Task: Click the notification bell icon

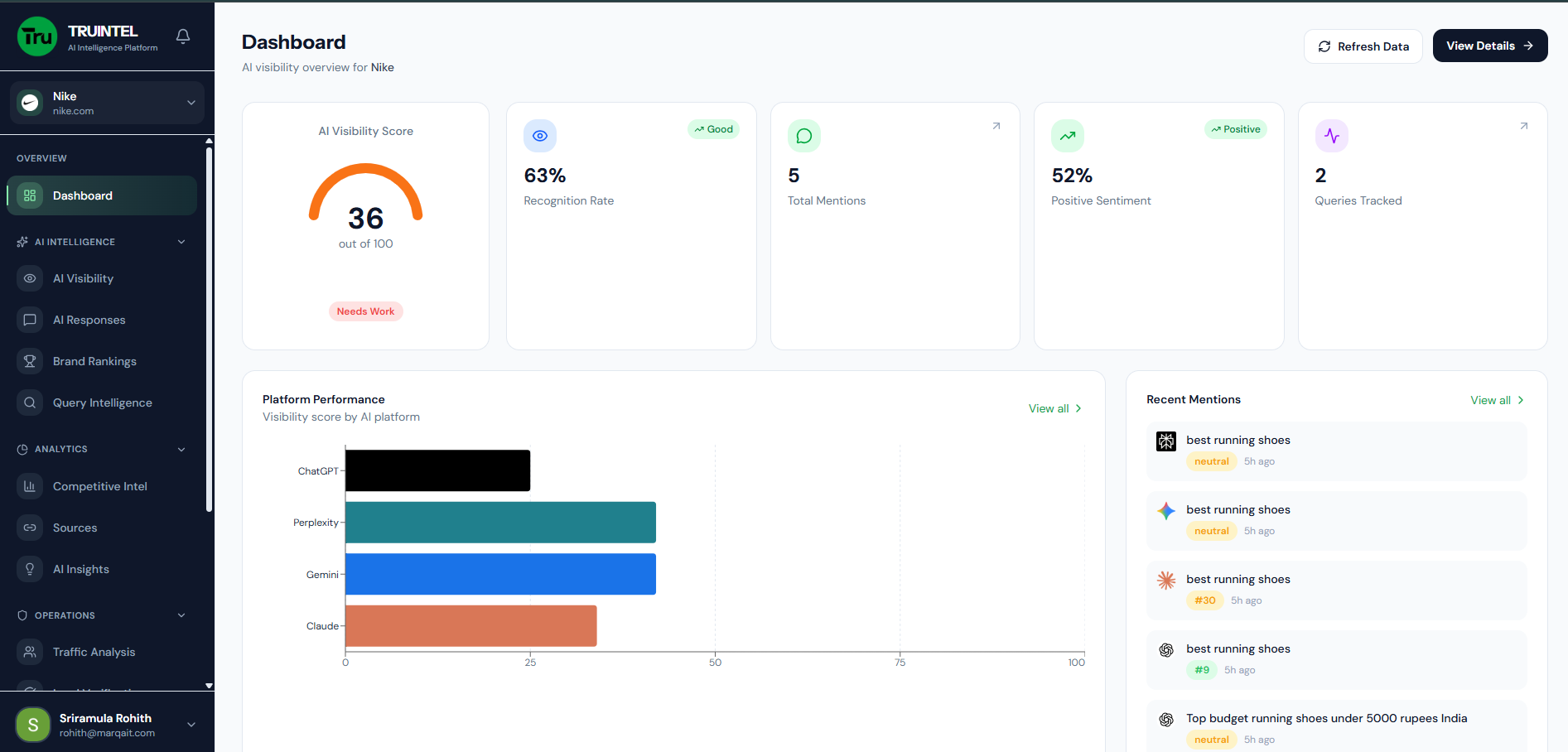Action: point(183,36)
